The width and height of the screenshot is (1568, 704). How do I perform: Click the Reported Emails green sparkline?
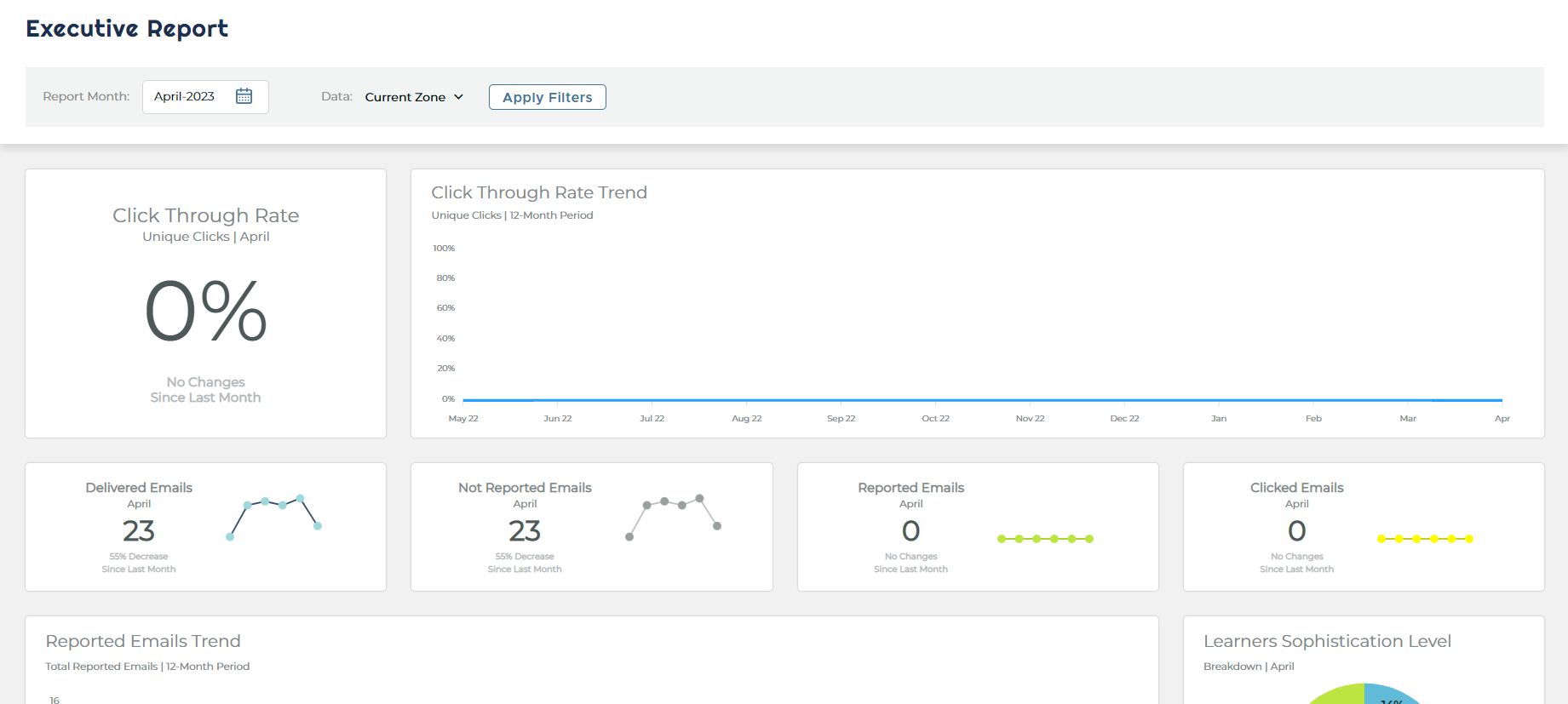click(1045, 539)
